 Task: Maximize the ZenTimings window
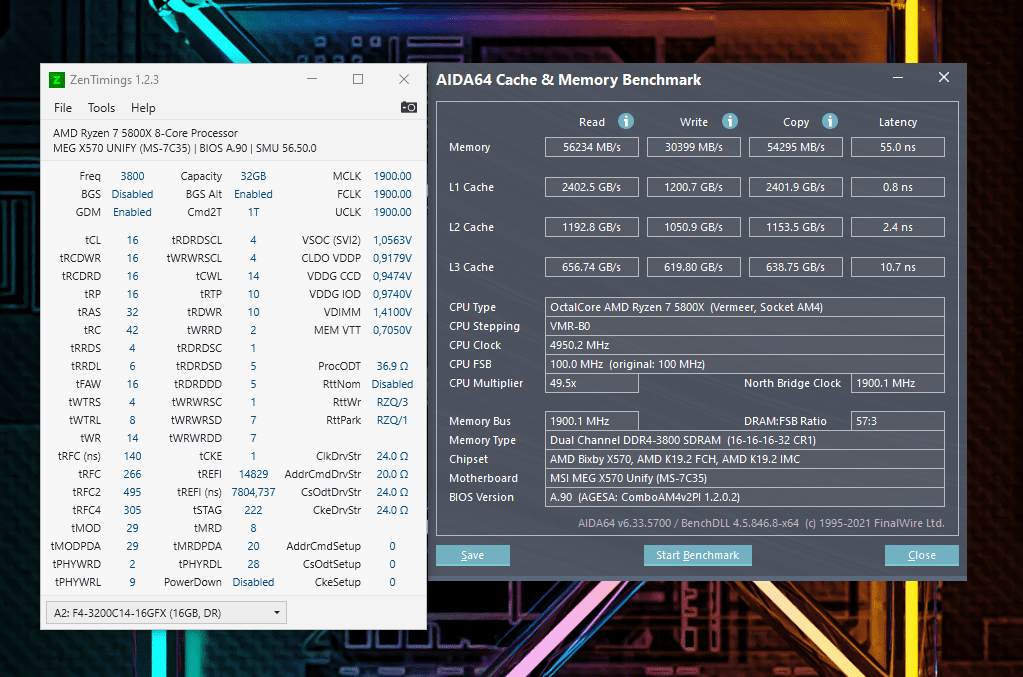358,79
